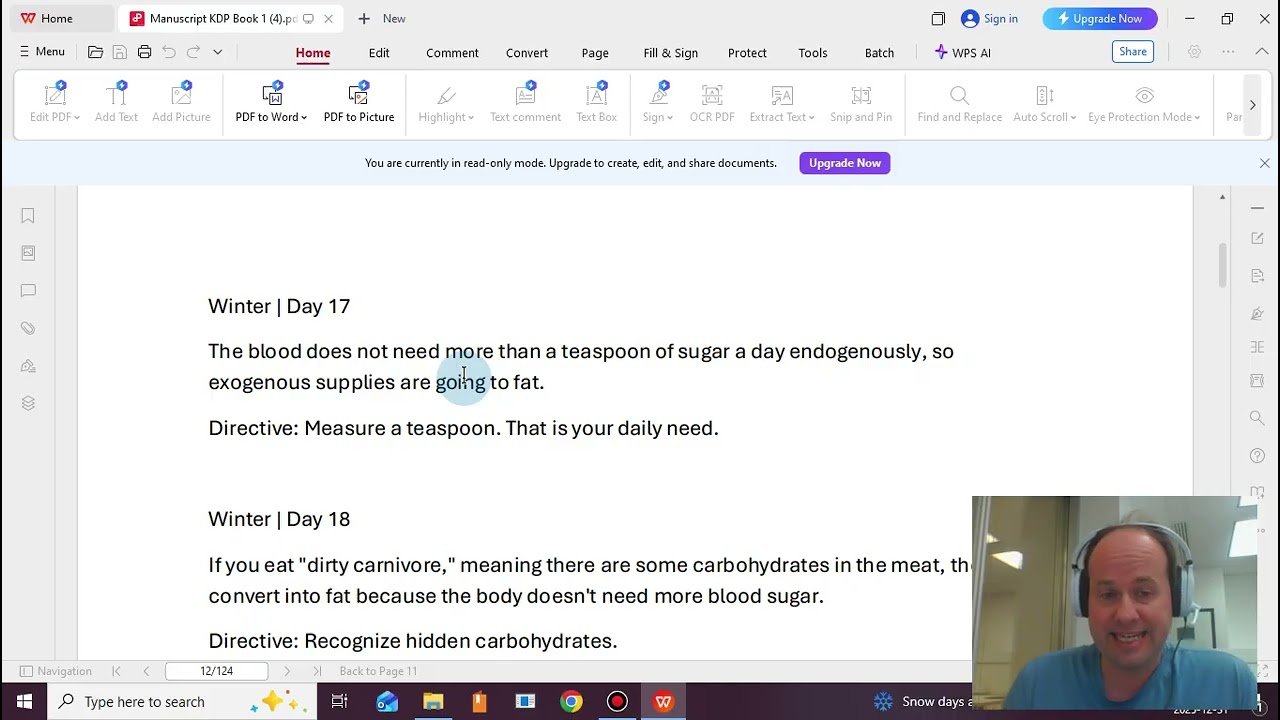Activate the Snip and Pin tool
1280x720 pixels.
pos(860,103)
